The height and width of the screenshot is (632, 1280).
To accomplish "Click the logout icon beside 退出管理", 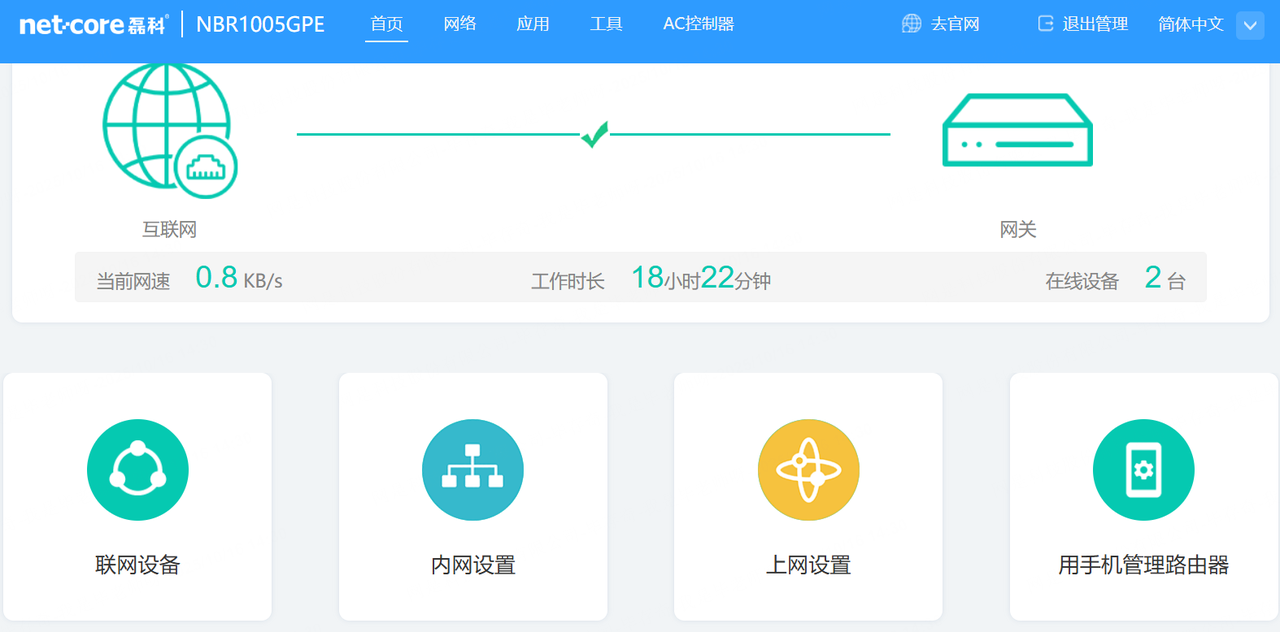I will (x=1046, y=24).
